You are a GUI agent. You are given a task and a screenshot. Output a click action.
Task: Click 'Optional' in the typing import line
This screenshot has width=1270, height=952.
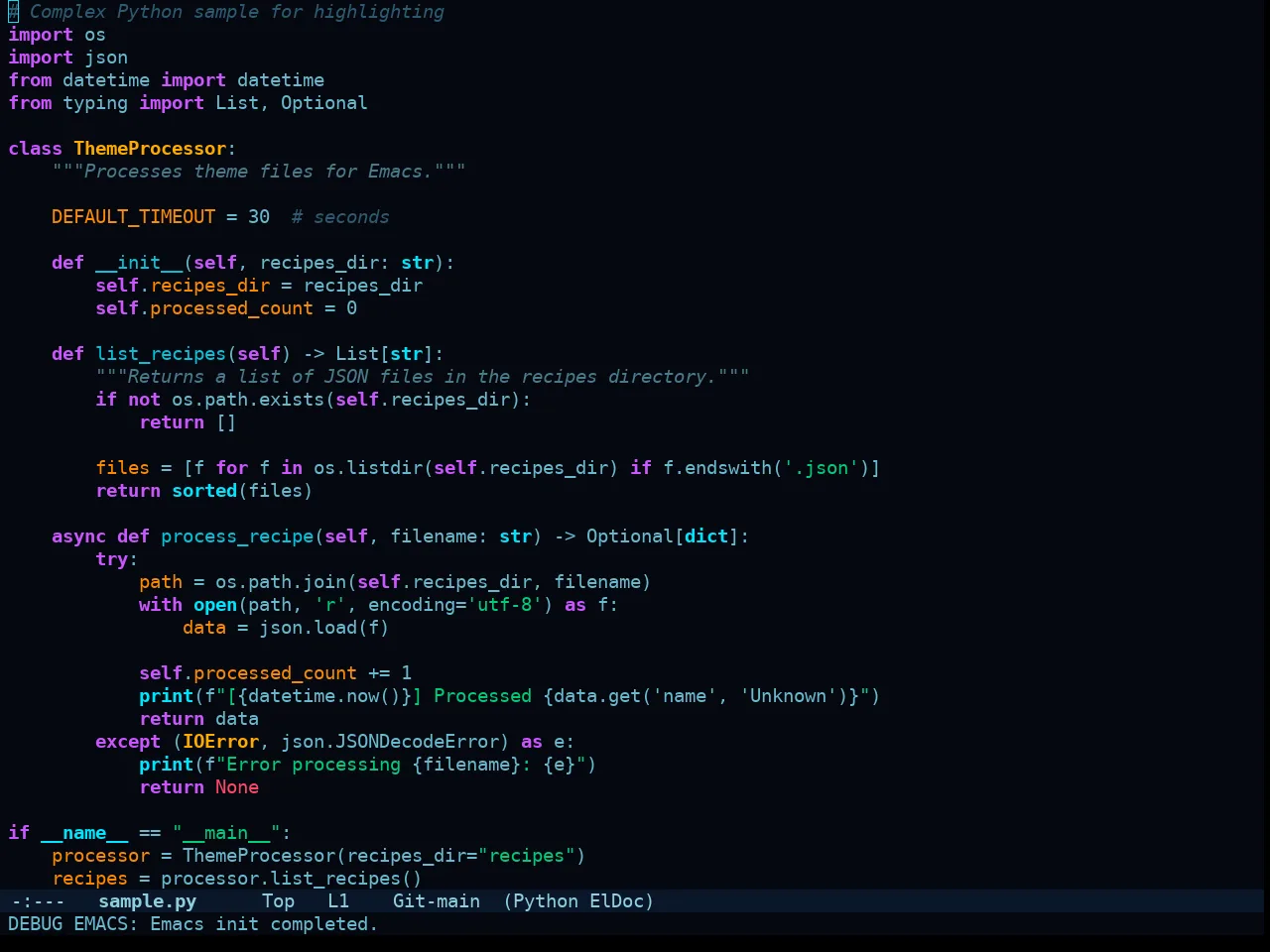click(x=324, y=103)
